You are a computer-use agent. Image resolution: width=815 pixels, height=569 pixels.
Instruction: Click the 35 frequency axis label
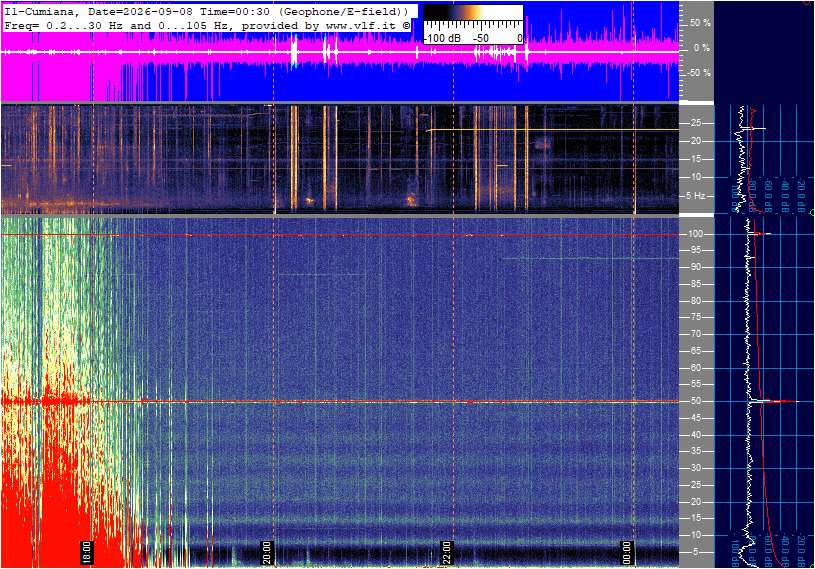(695, 452)
